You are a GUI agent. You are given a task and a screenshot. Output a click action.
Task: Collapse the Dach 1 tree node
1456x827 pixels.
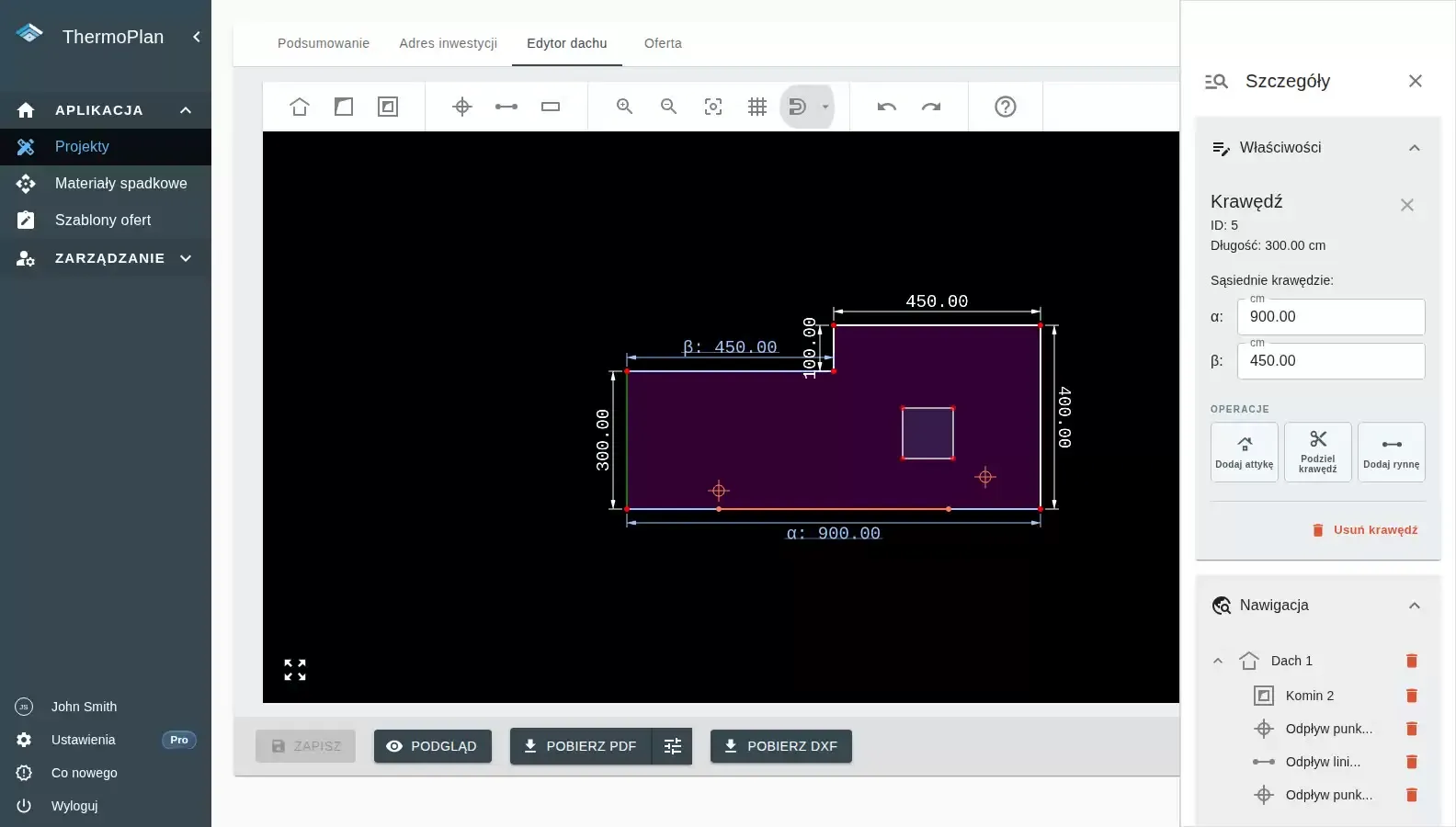coord(1218,661)
